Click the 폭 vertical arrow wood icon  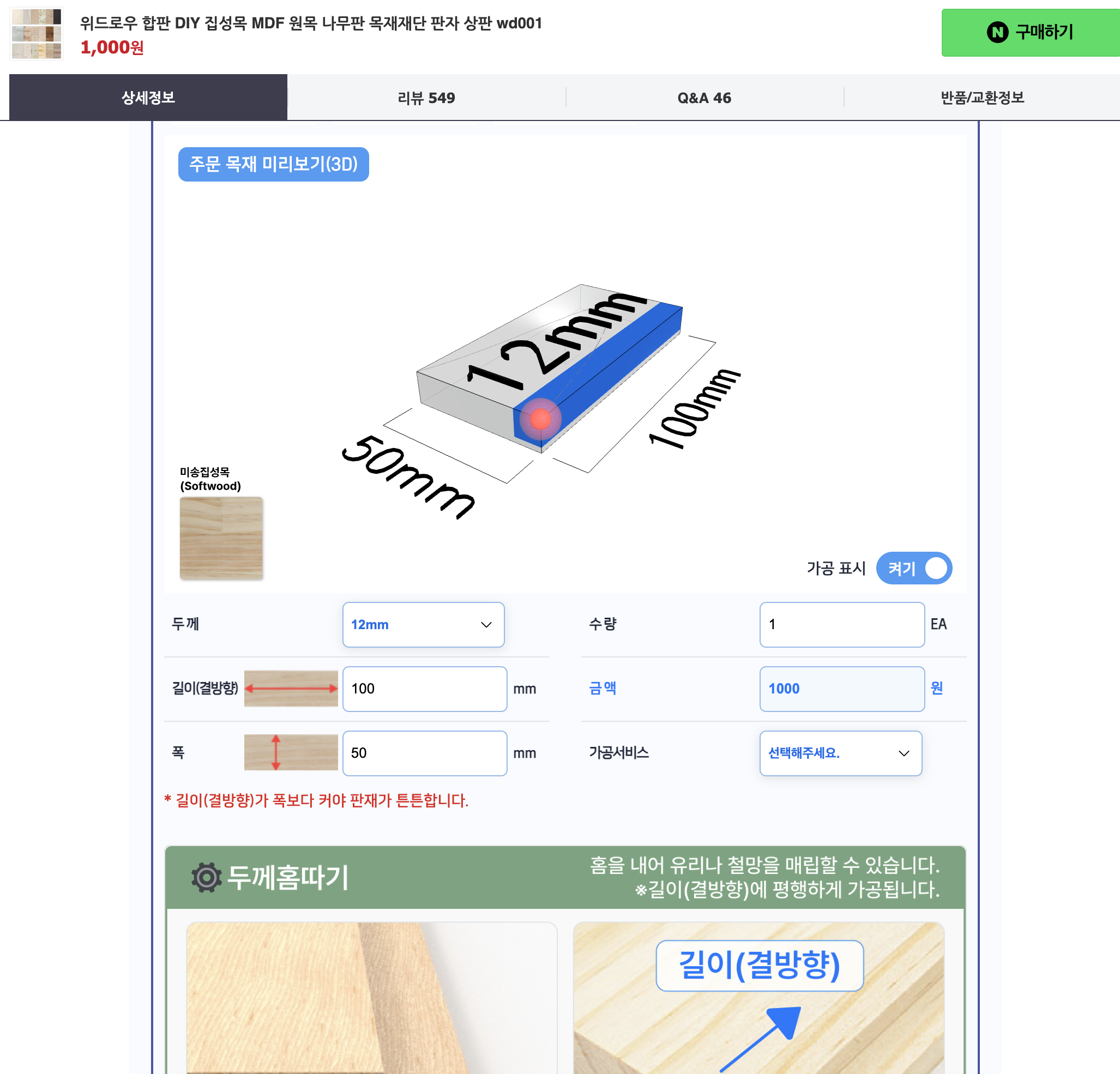coord(291,752)
